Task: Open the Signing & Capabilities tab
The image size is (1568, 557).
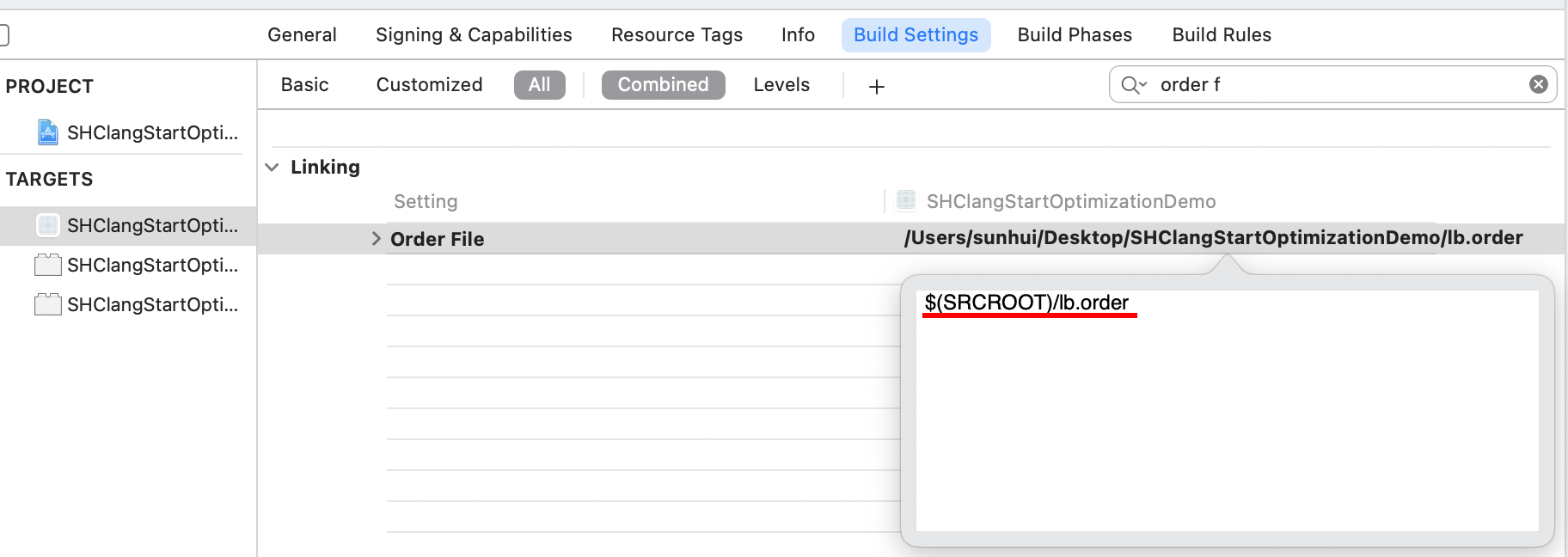Action: [x=474, y=34]
